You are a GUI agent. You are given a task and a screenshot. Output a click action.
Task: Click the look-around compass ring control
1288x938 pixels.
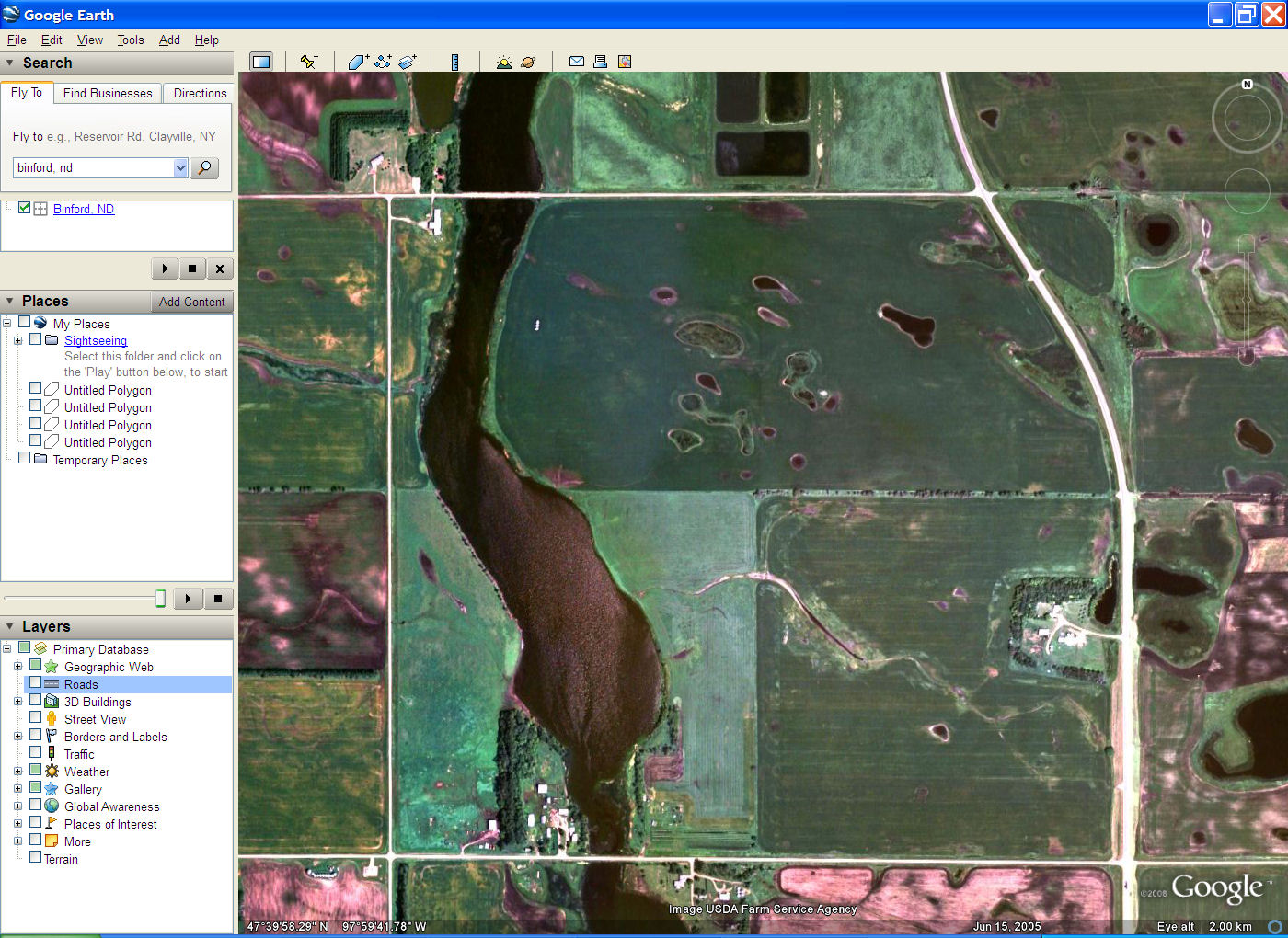coord(1247,119)
